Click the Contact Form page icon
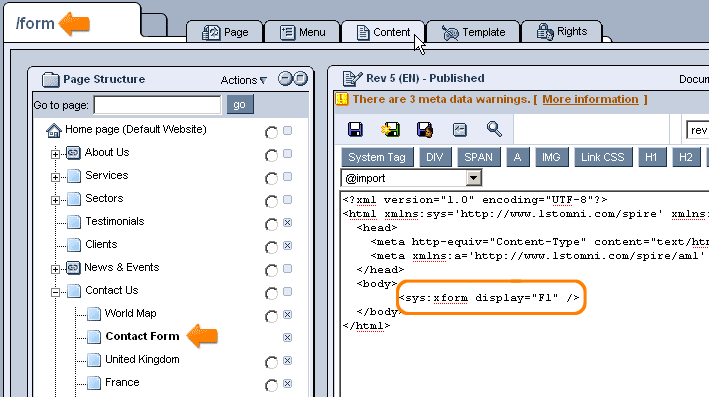The width and height of the screenshot is (709, 397). point(94,336)
